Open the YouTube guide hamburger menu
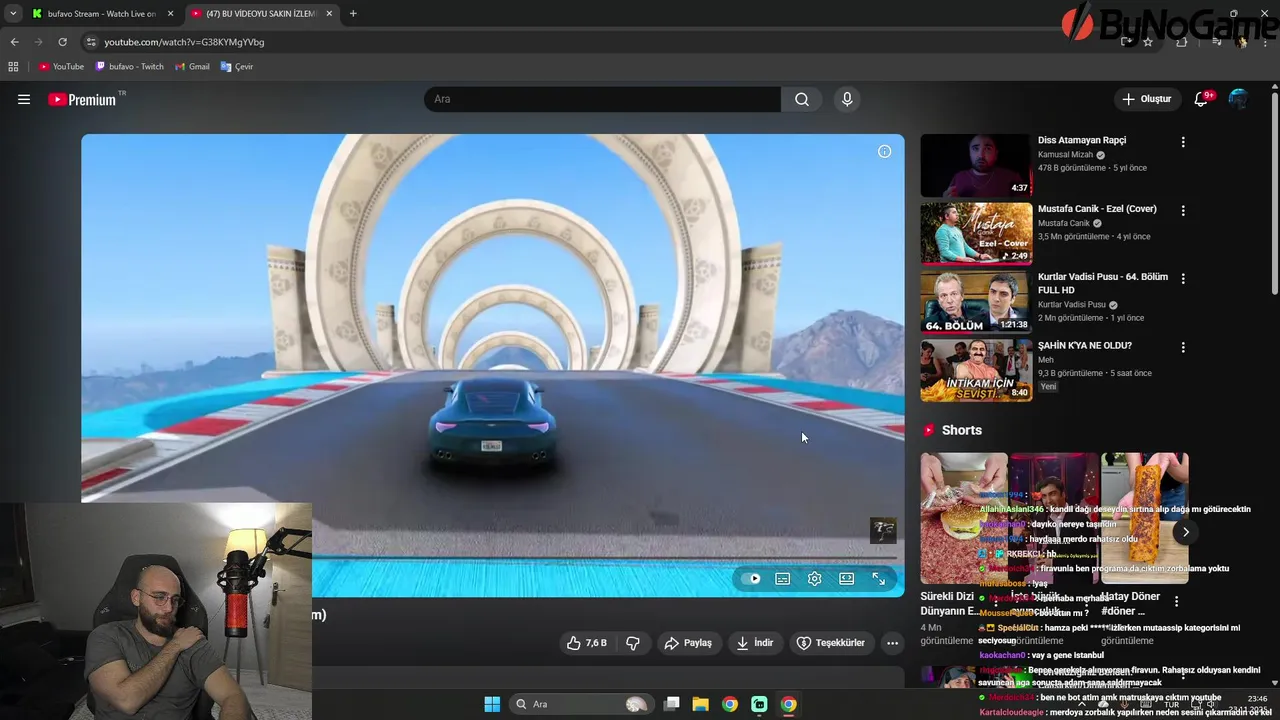Image resolution: width=1280 pixels, height=720 pixels. (x=24, y=99)
